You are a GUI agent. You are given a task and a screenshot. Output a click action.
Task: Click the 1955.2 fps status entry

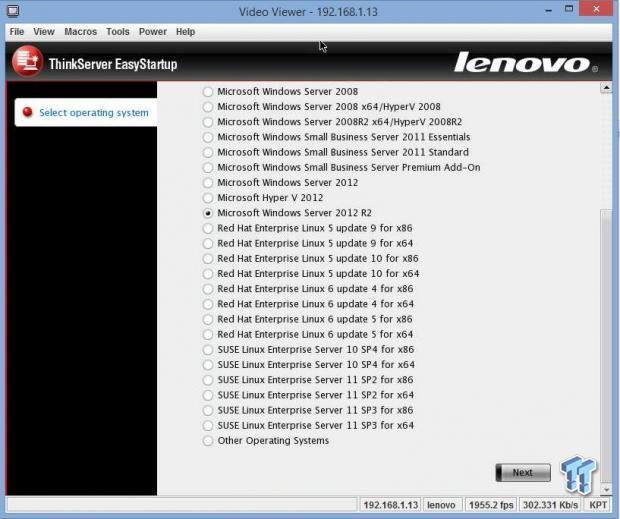[491, 505]
